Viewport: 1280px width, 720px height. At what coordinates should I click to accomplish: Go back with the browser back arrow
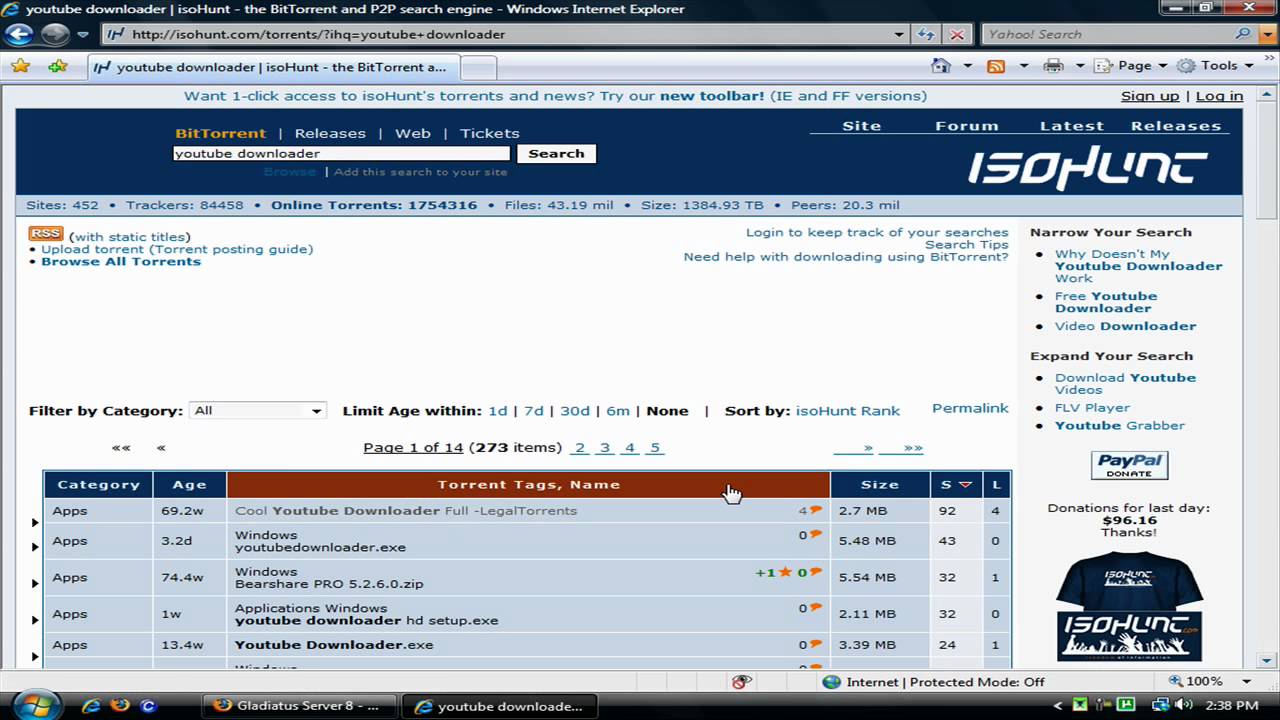[19, 34]
